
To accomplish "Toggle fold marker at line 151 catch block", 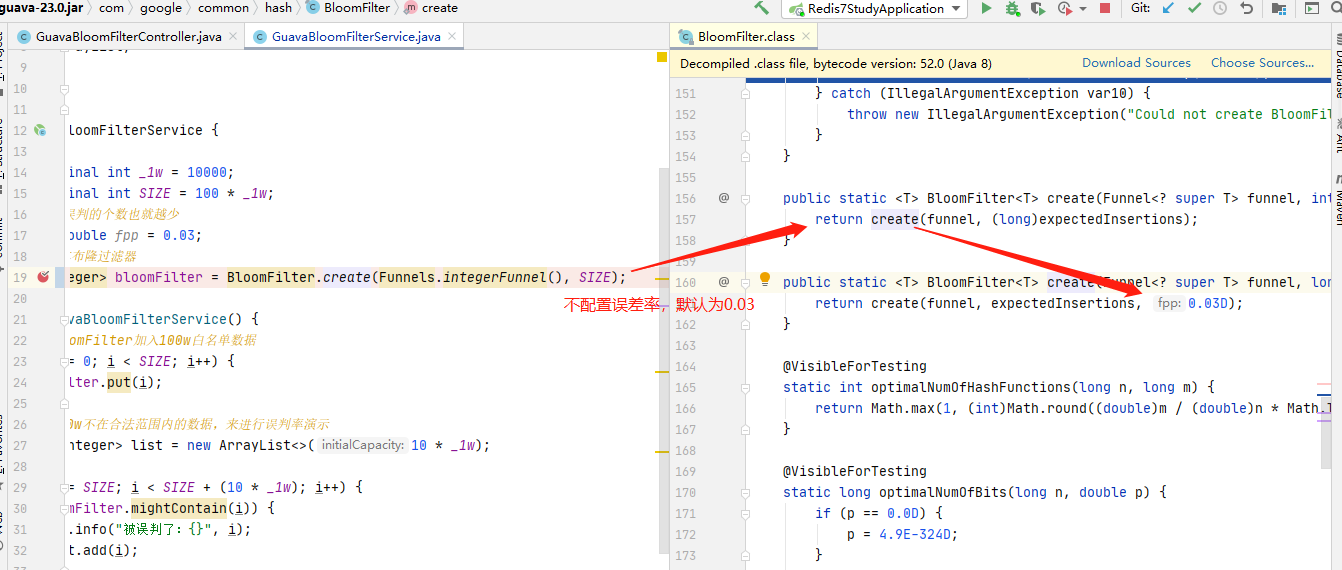I will pyautogui.click(x=745, y=93).
